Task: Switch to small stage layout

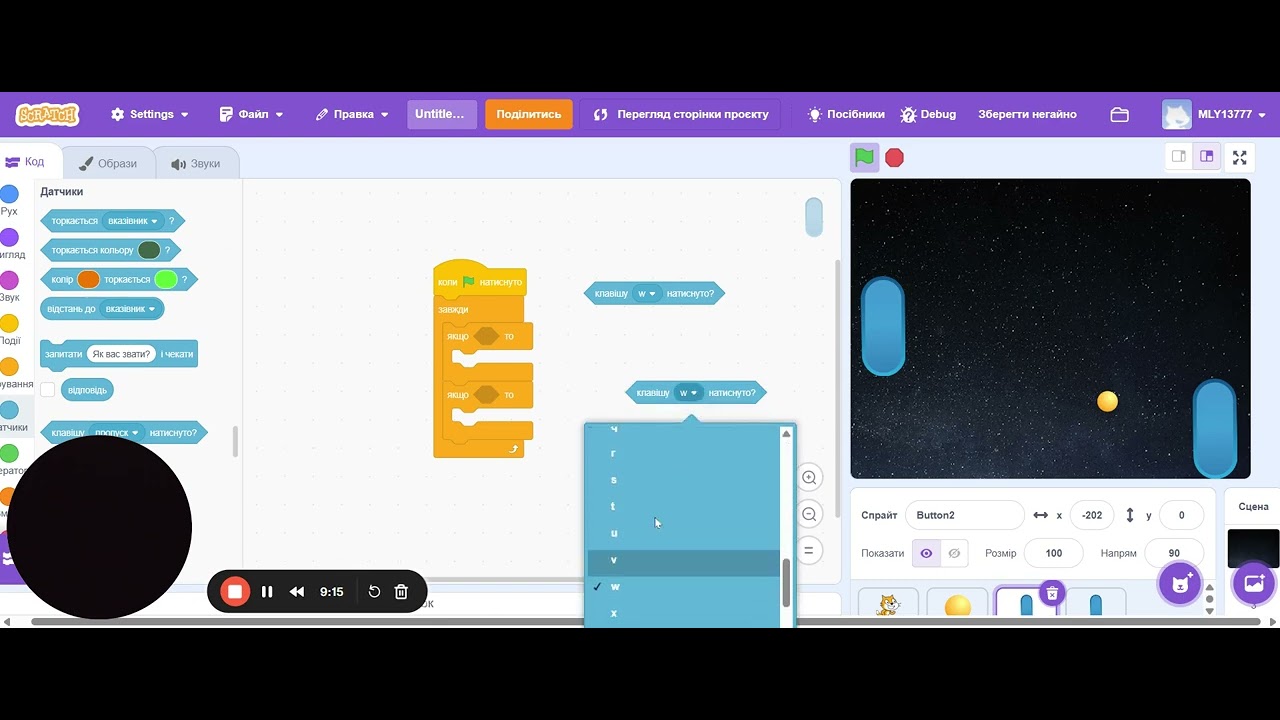Action: pos(1178,157)
